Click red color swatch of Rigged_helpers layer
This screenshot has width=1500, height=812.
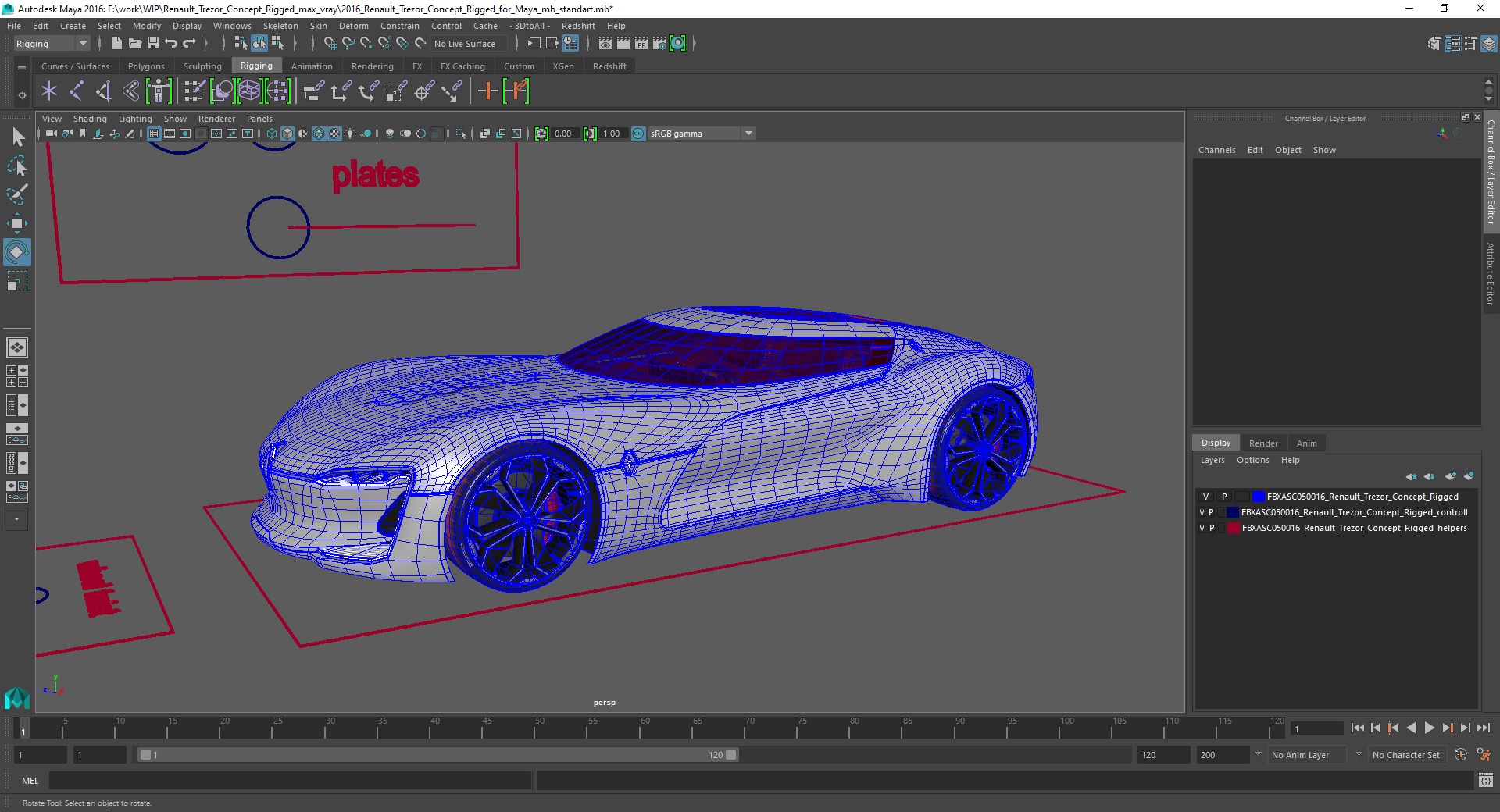click(1233, 528)
